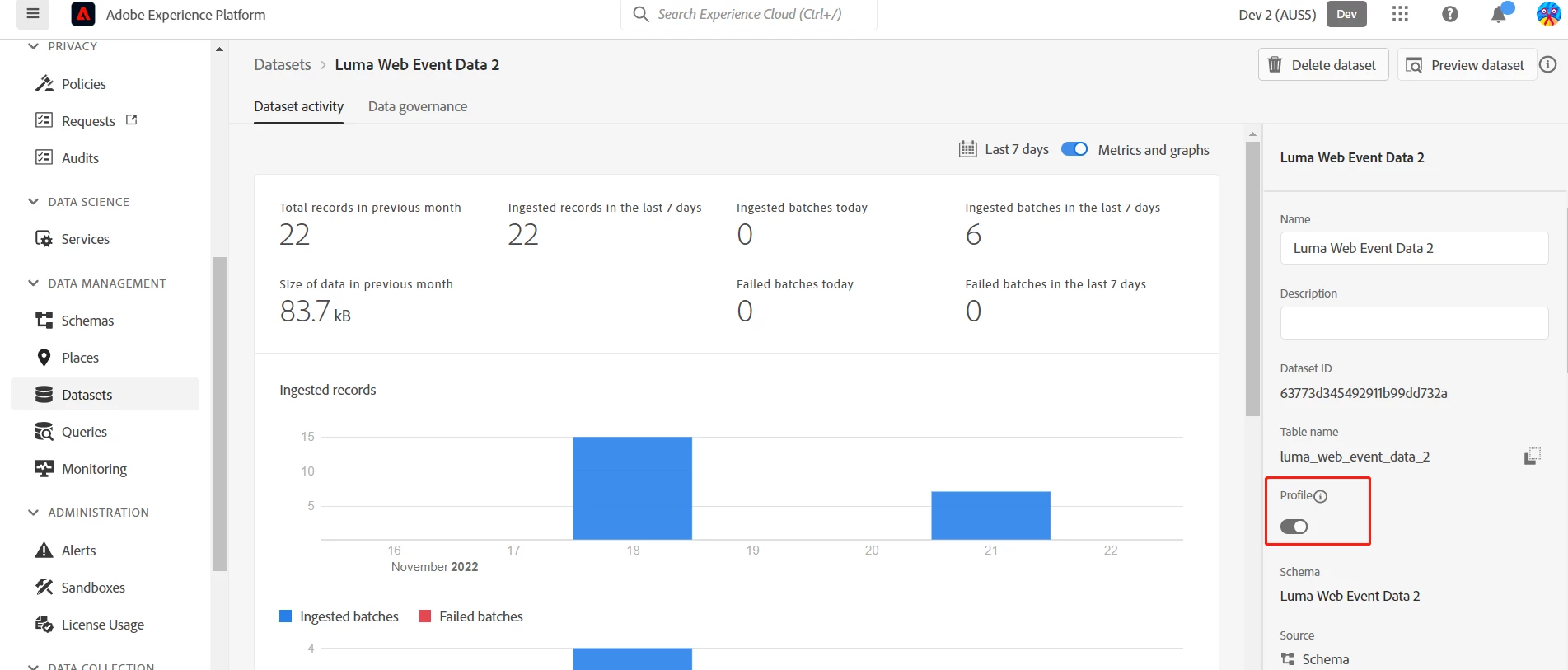
Task: Switch to the Dataset activity tab
Action: coord(298,106)
